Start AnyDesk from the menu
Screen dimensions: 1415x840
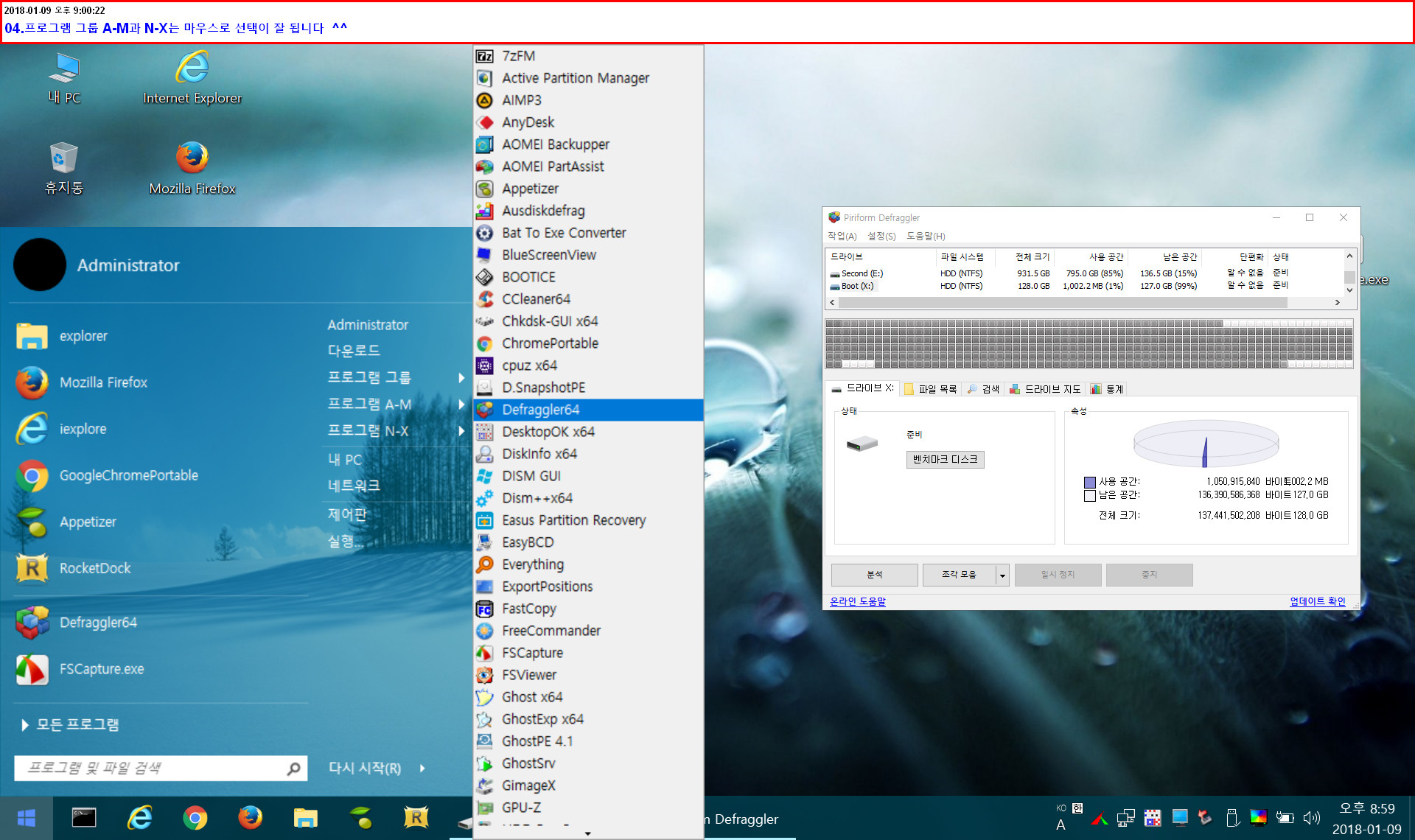pyautogui.click(x=587, y=122)
